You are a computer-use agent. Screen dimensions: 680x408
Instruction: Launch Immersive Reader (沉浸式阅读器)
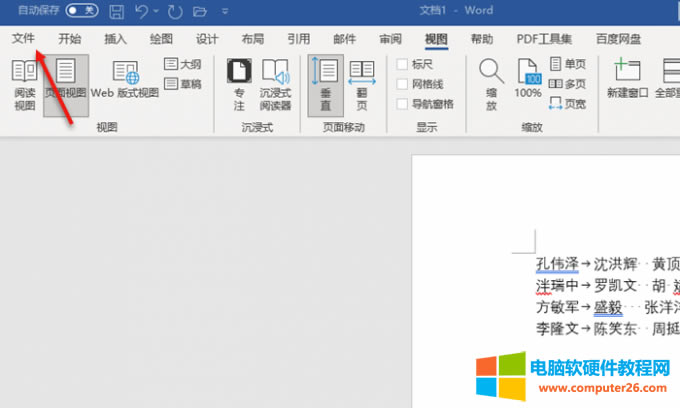[275, 83]
